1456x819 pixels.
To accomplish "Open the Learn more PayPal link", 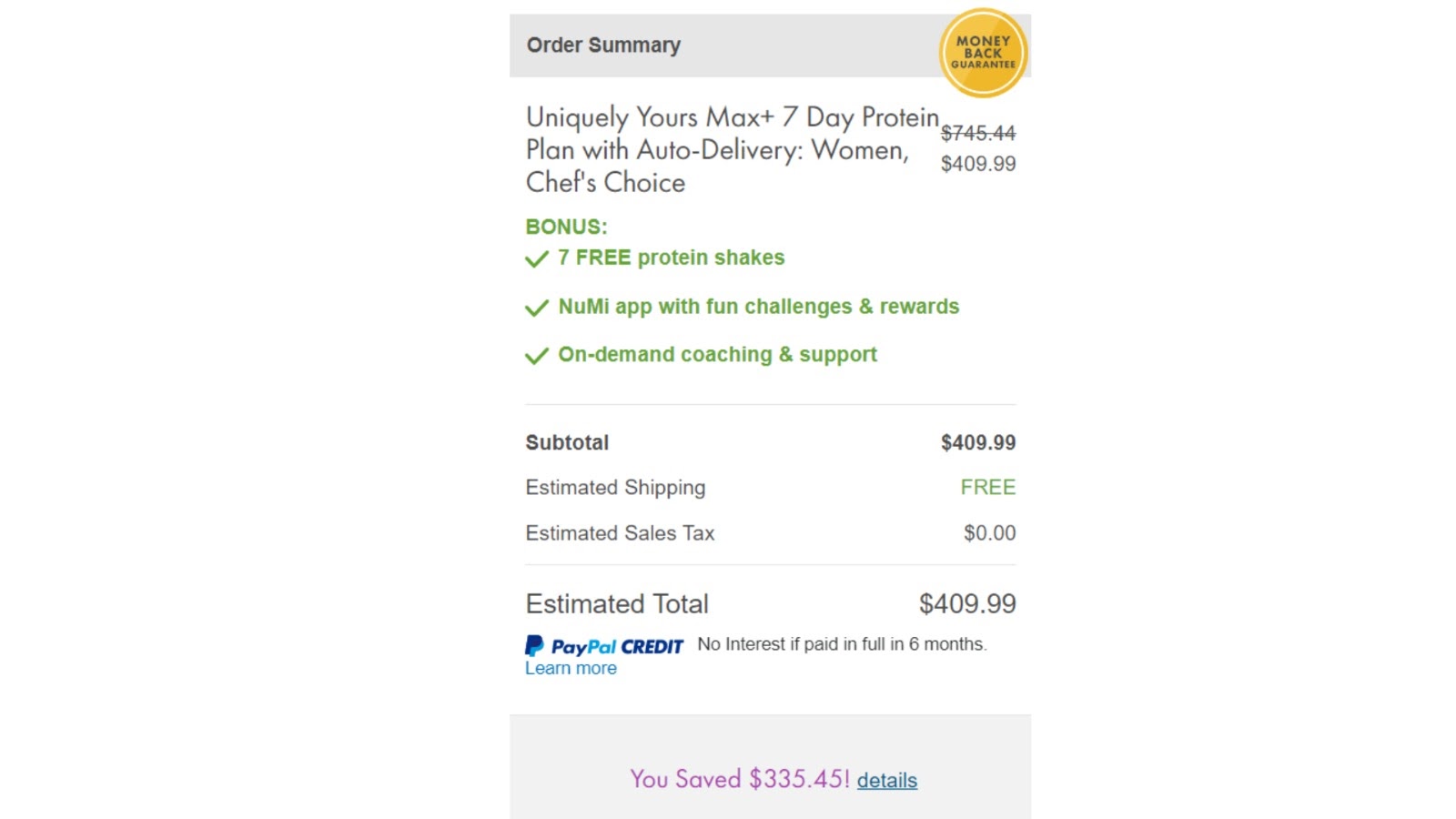I will [x=571, y=669].
